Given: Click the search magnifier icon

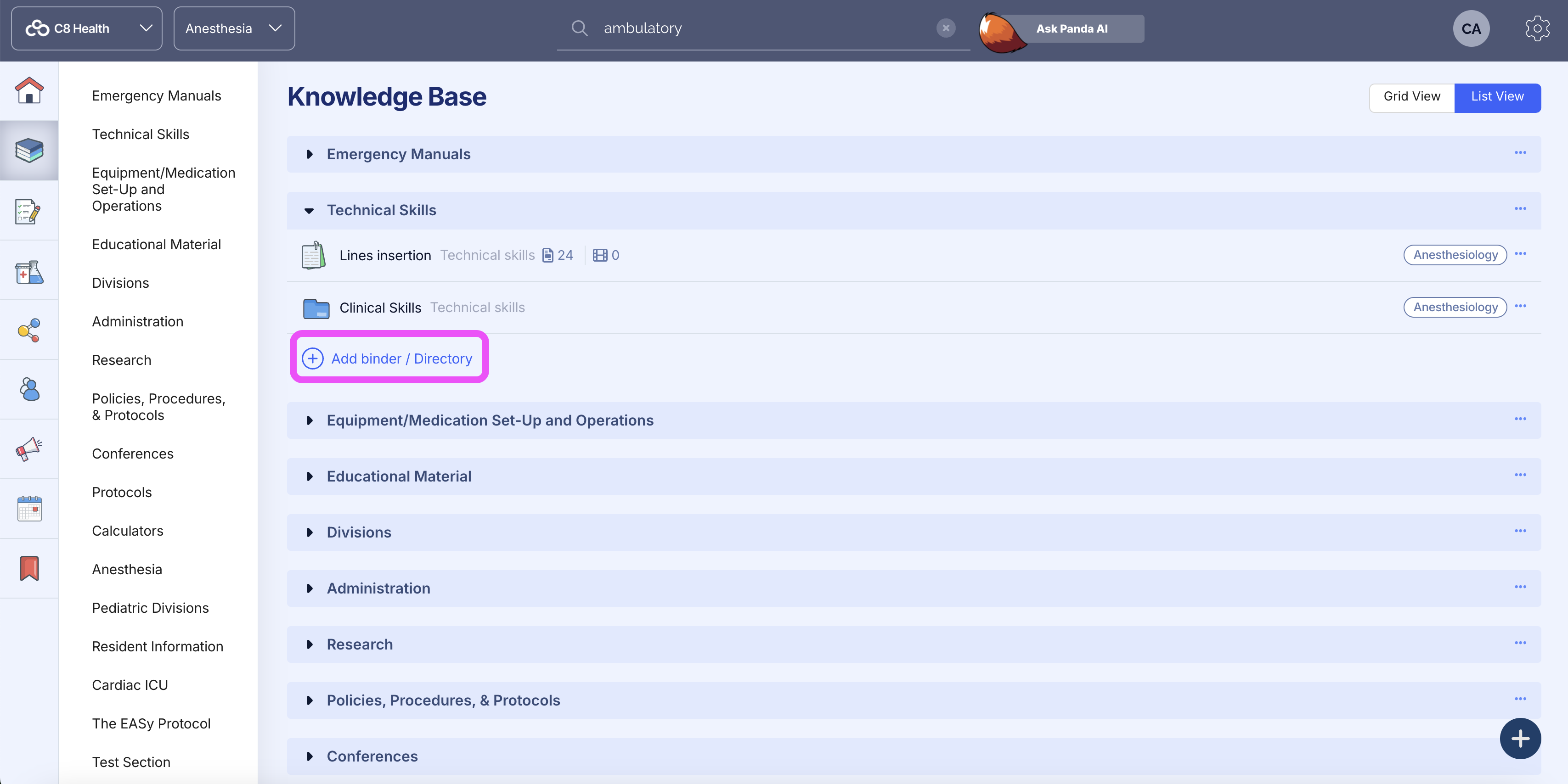Looking at the screenshot, I should 580,28.
